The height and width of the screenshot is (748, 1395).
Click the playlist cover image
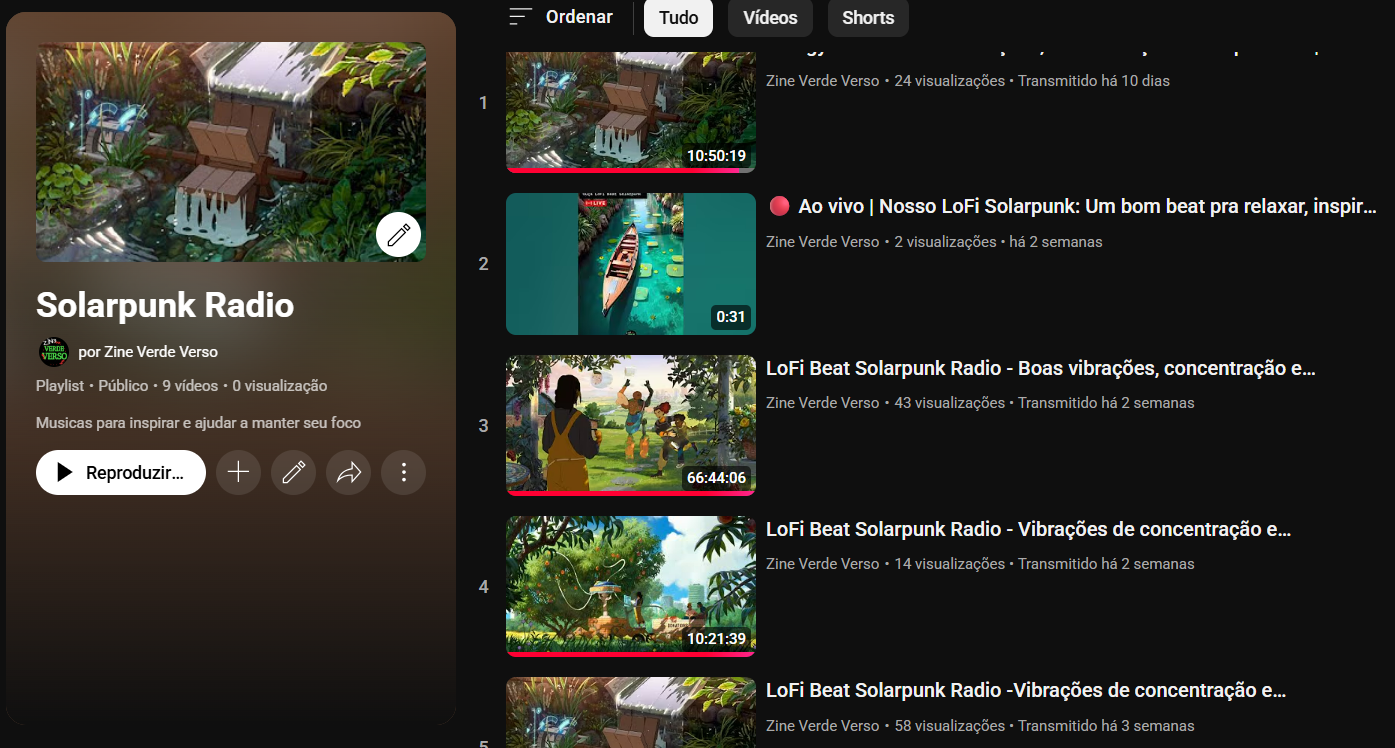[x=231, y=152]
